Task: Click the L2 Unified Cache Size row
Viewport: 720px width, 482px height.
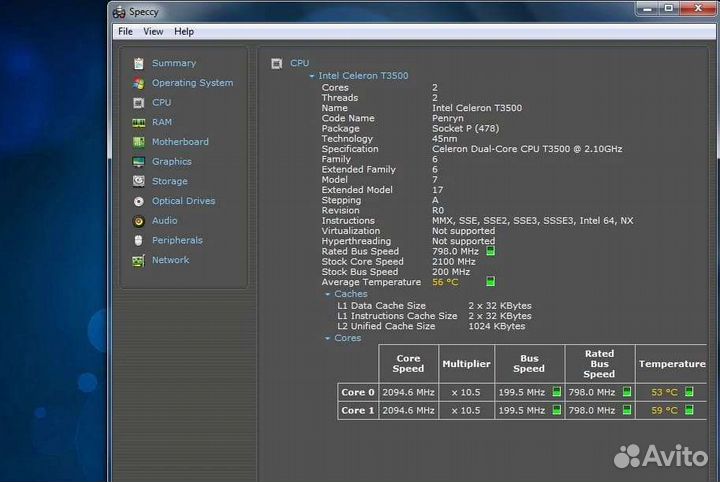Action: [x=431, y=326]
